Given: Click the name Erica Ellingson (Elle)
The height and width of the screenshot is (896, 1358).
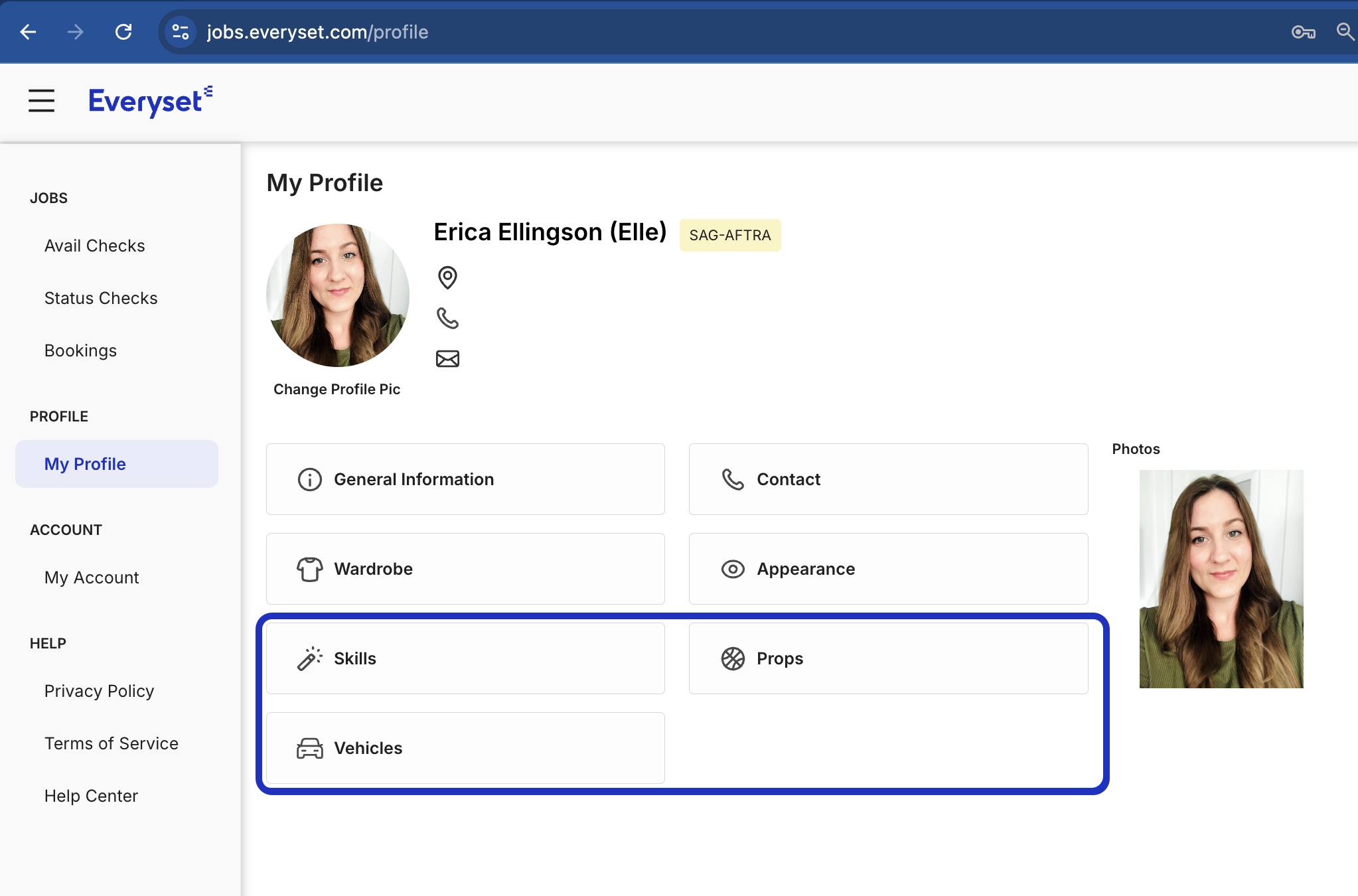Looking at the screenshot, I should coord(550,232).
